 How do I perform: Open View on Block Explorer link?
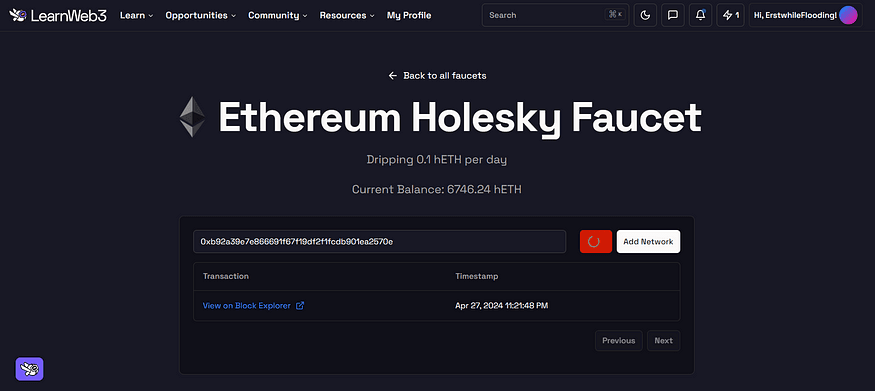click(247, 306)
